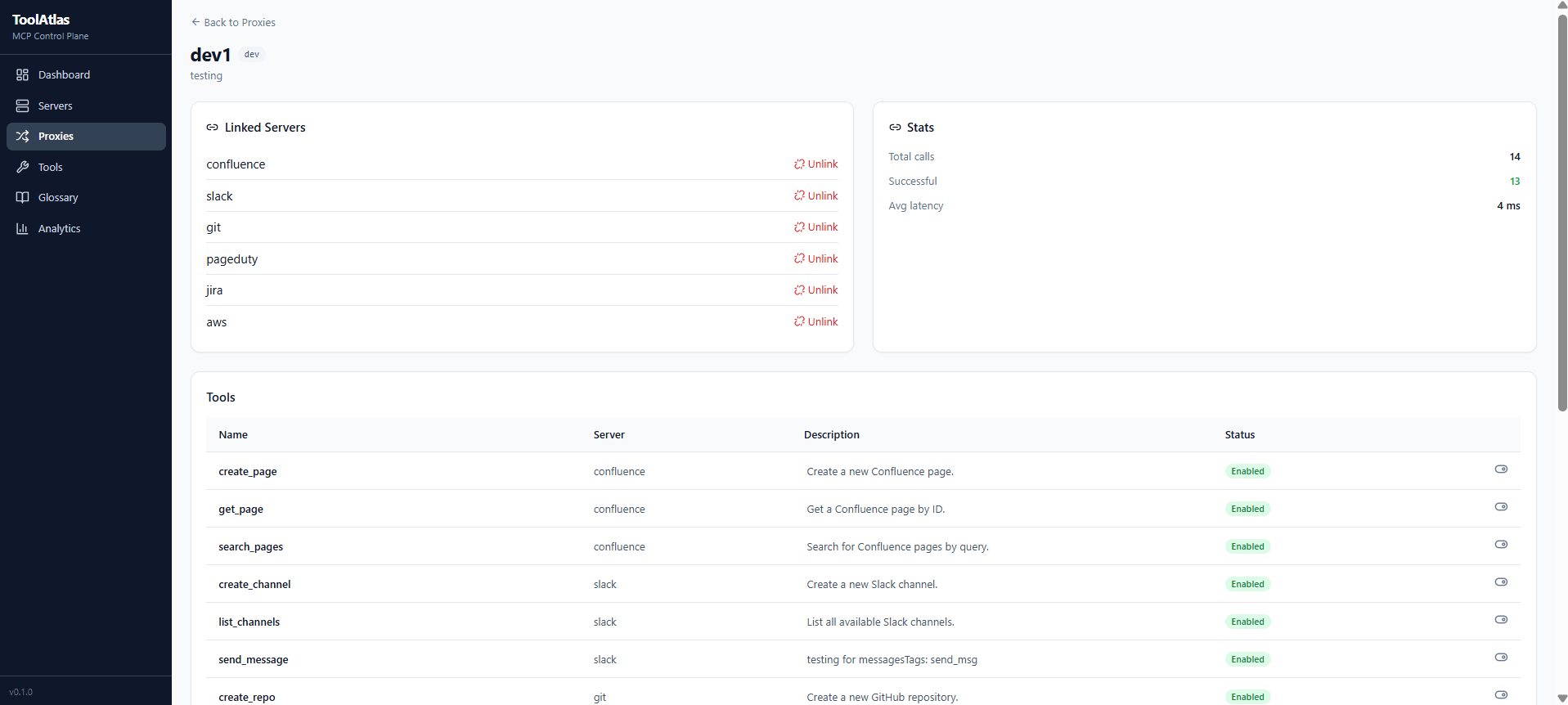Click the Avg latency value 4 ms

(1508, 205)
